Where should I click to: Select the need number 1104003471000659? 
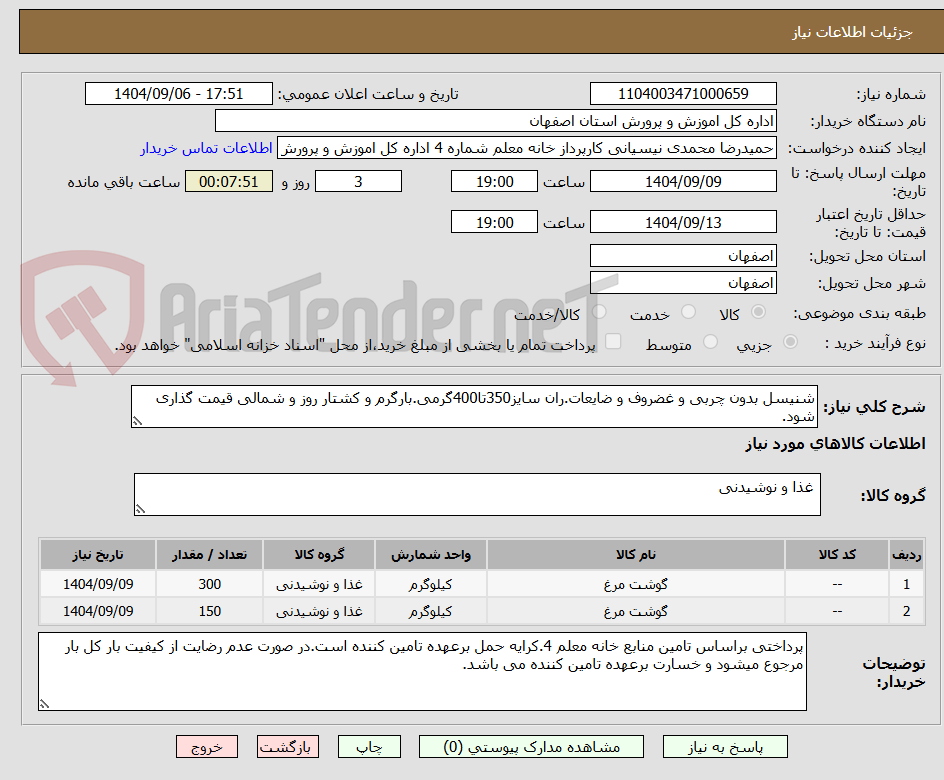tap(683, 93)
